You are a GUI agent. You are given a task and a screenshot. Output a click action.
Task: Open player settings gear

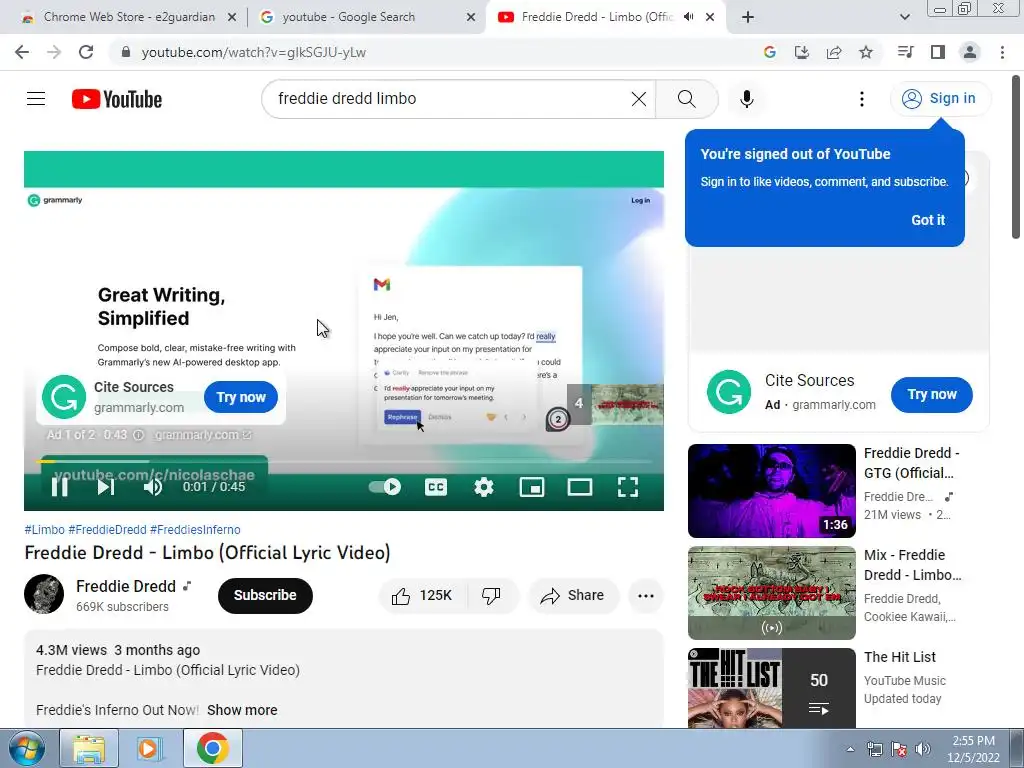(483, 487)
